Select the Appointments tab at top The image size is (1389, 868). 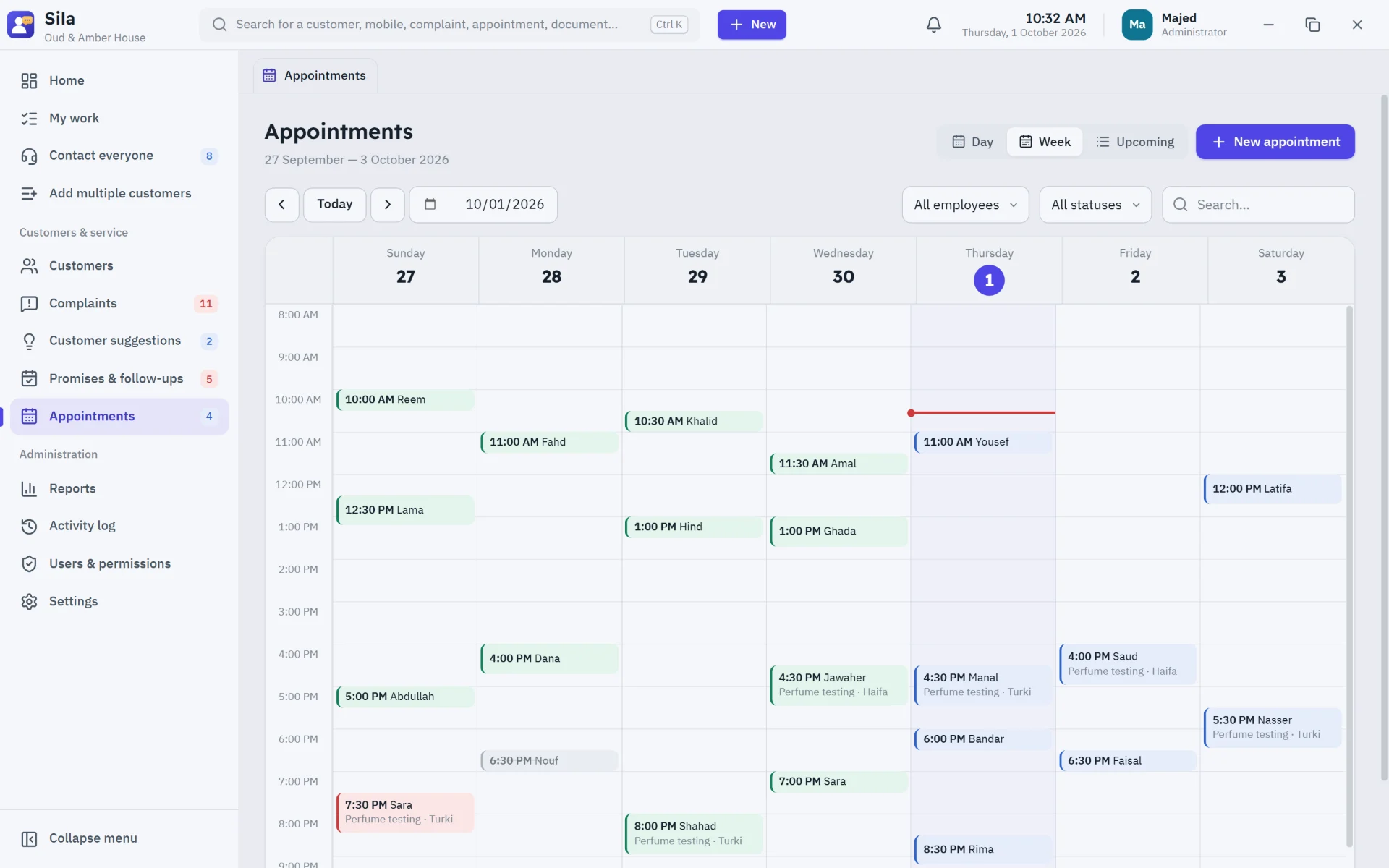pyautogui.click(x=315, y=75)
